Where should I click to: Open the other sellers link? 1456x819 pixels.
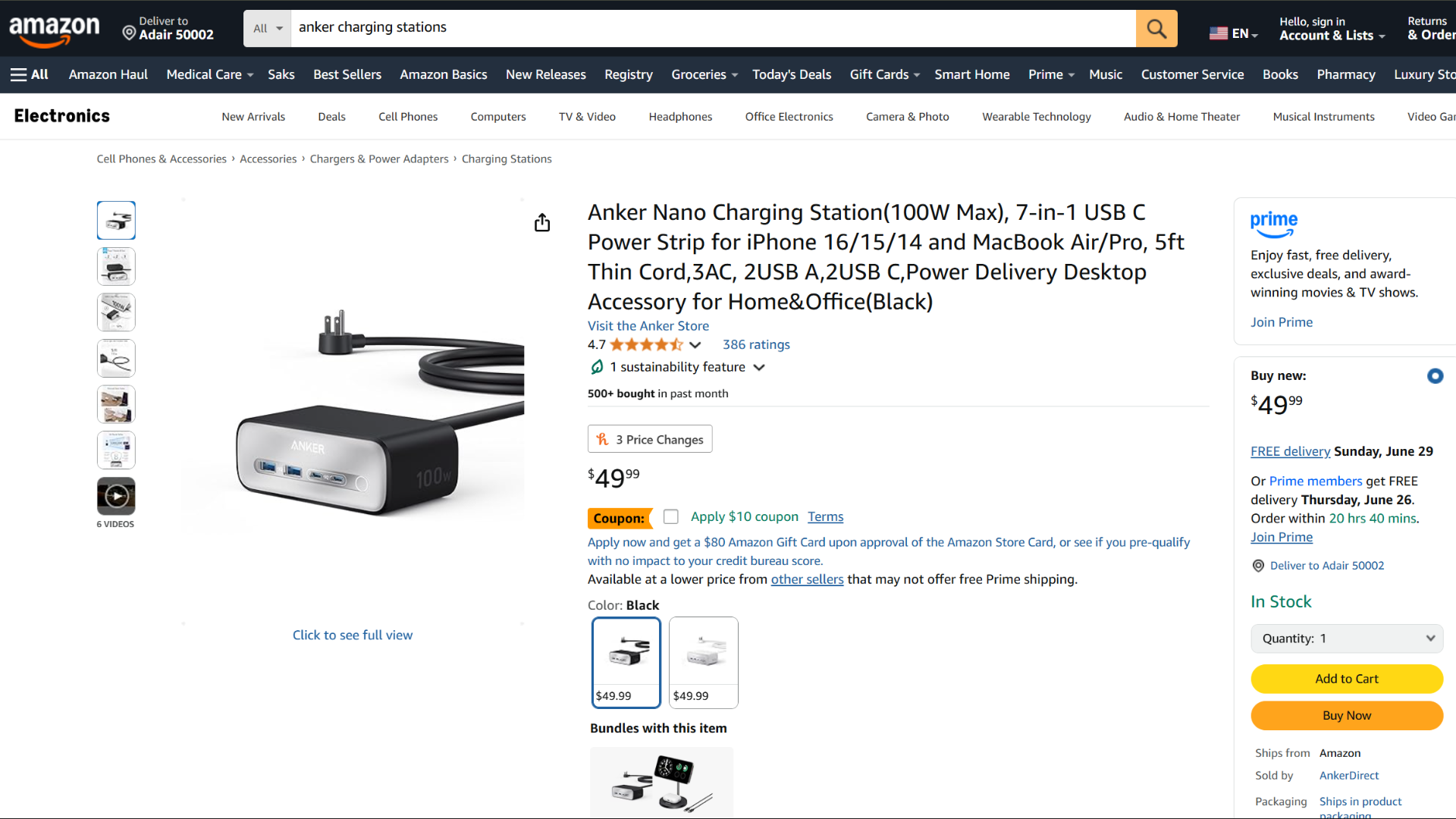[x=807, y=579]
